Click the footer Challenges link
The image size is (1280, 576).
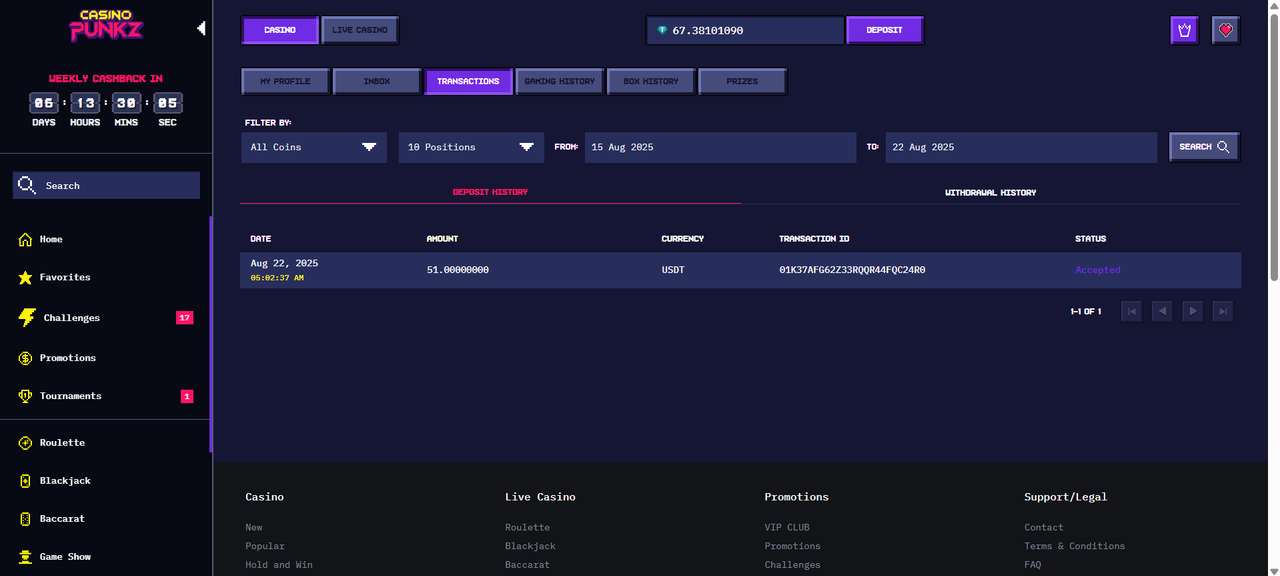tap(792, 565)
